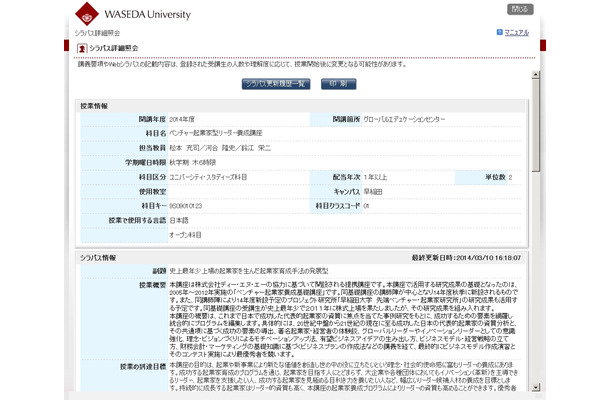Click the scrollbar up arrow
The image size is (610, 400).
tap(536, 75)
